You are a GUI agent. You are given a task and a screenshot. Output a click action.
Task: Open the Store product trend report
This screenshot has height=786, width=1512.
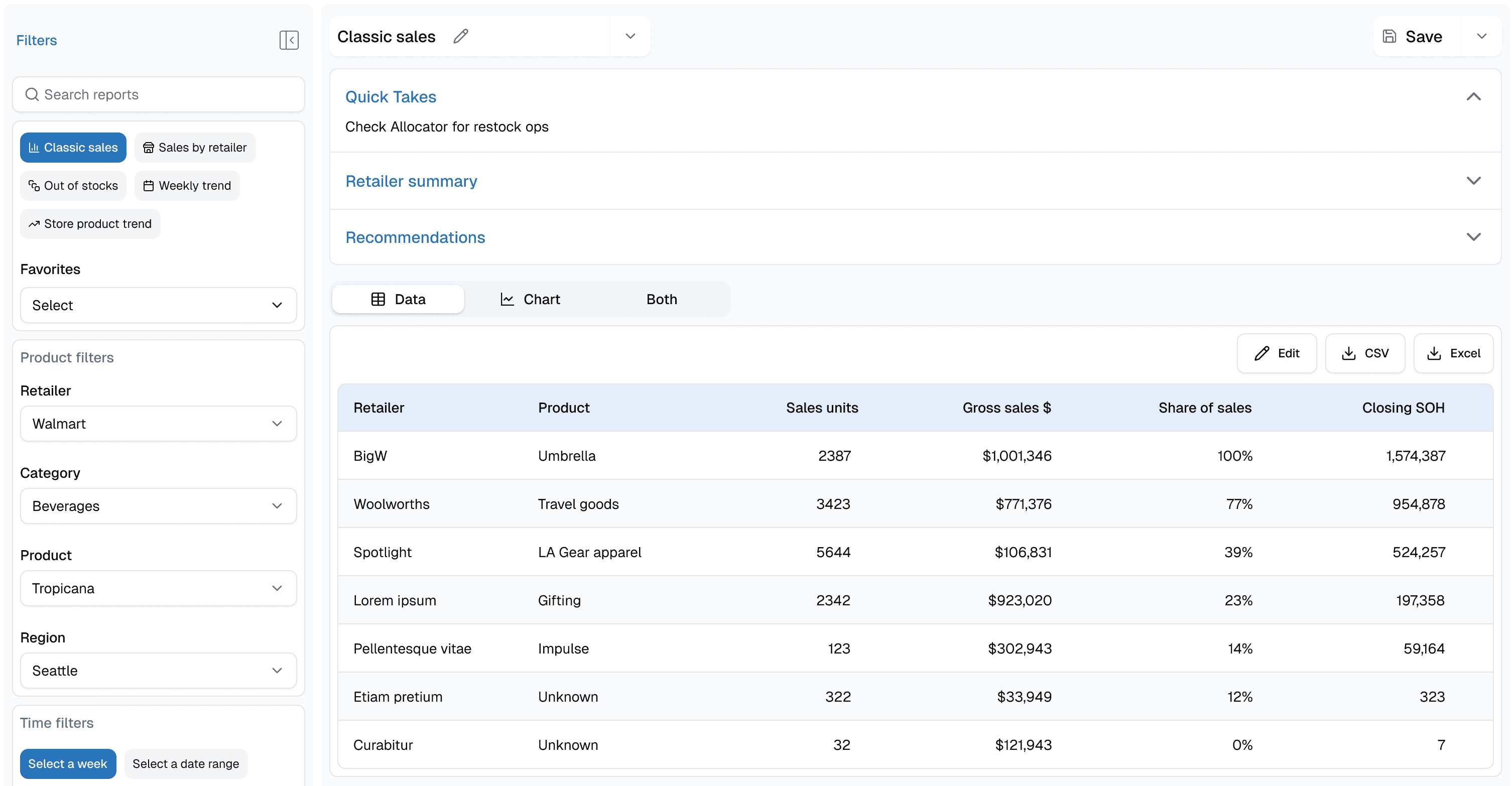coord(90,224)
